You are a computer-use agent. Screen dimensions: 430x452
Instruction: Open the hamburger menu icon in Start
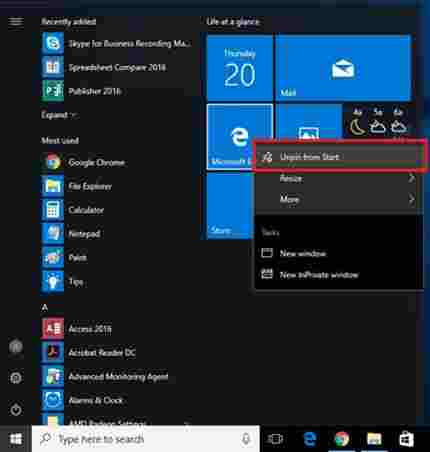tap(16, 22)
